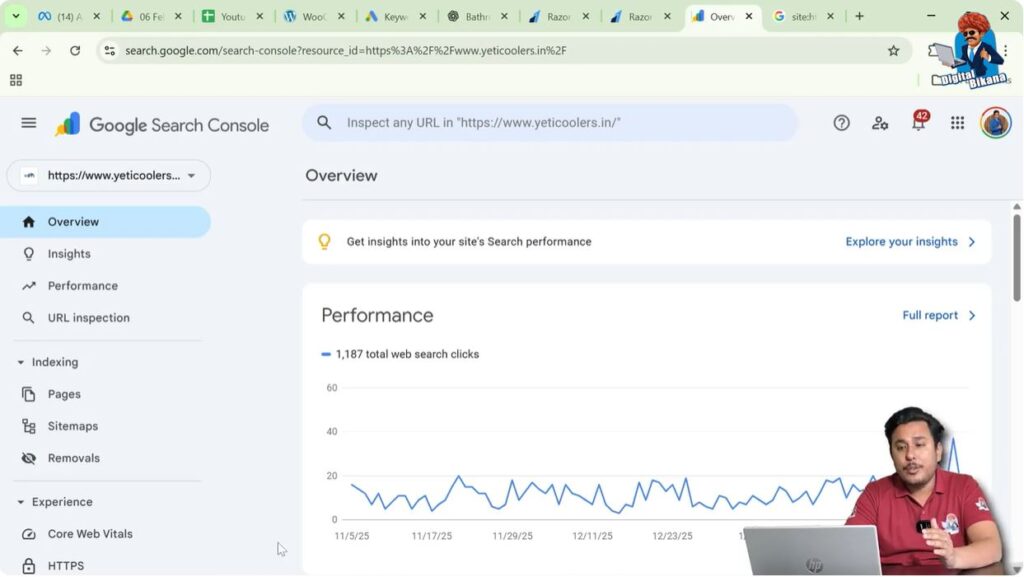
Task: Open the HTTPS report entry
Action: [65, 566]
